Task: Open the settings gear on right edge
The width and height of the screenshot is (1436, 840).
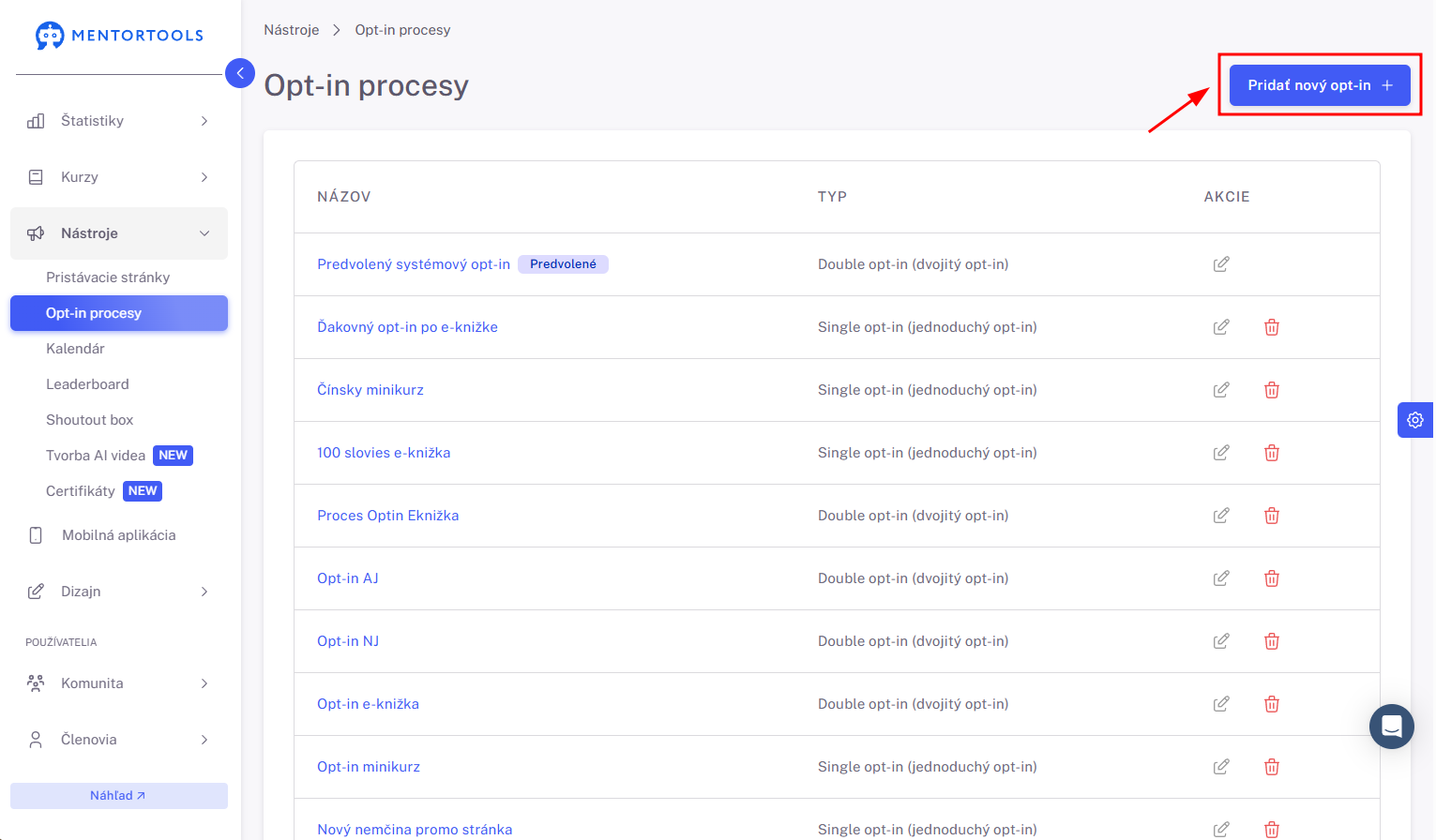Action: (1415, 420)
